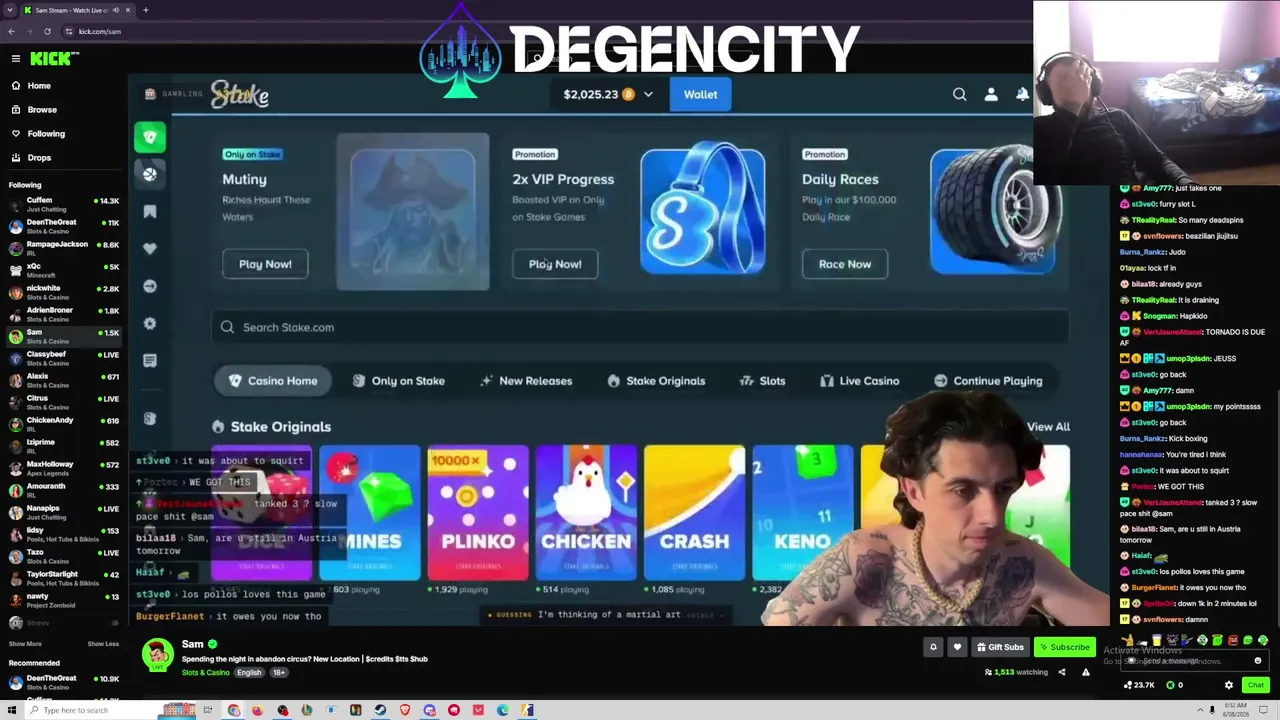
Task: Click the share icon beside watching count
Action: click(x=1062, y=672)
